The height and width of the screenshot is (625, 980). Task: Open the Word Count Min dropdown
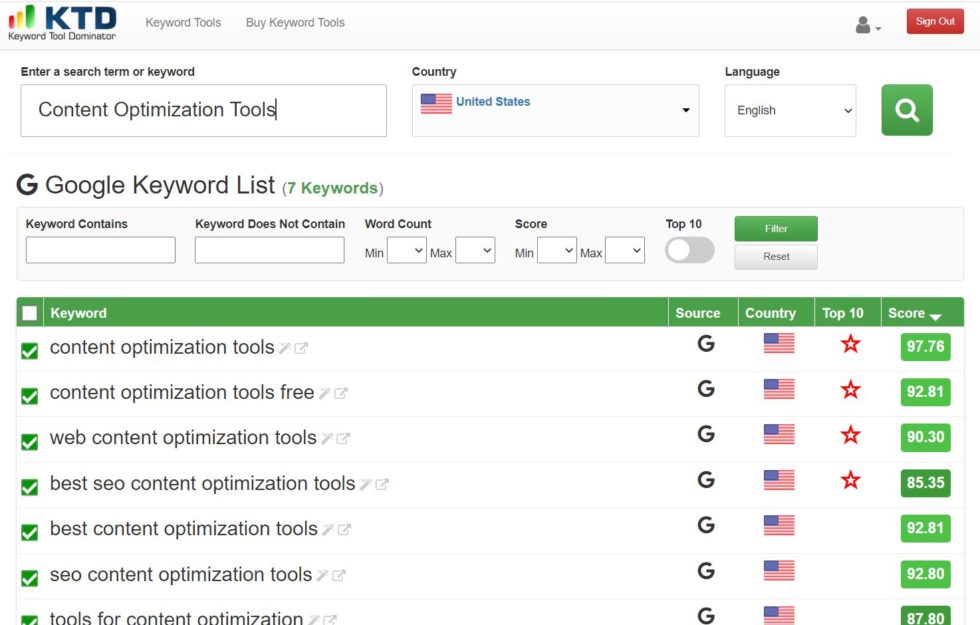pyautogui.click(x=406, y=250)
